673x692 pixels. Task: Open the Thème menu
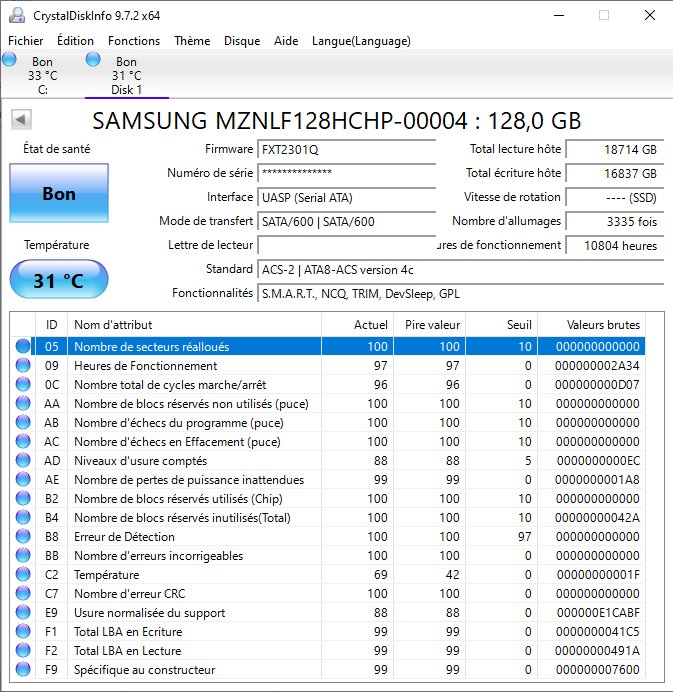(192, 41)
